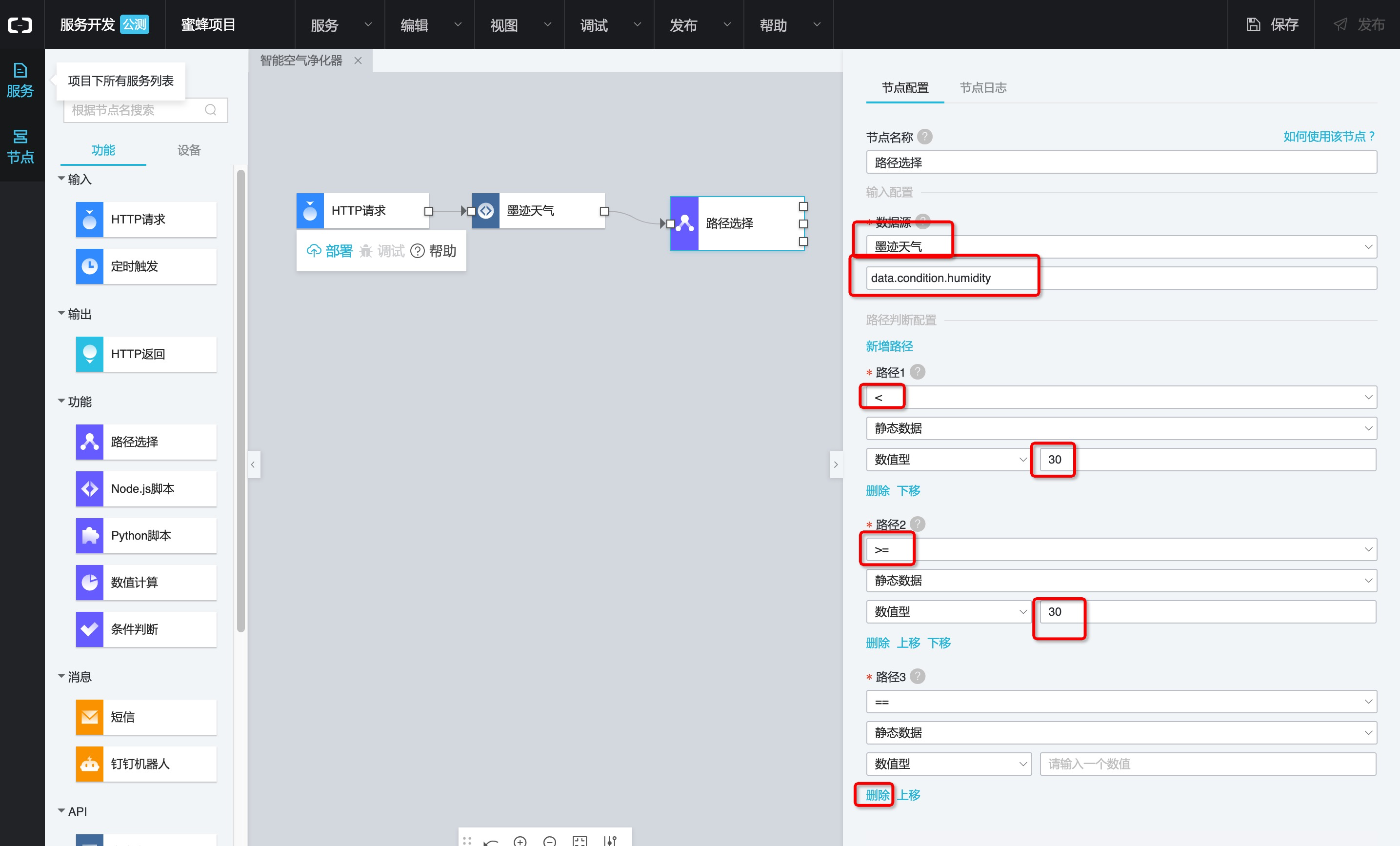1400x846 pixels.
Task: Click the help question mark beside 节点名称
Action: [924, 137]
